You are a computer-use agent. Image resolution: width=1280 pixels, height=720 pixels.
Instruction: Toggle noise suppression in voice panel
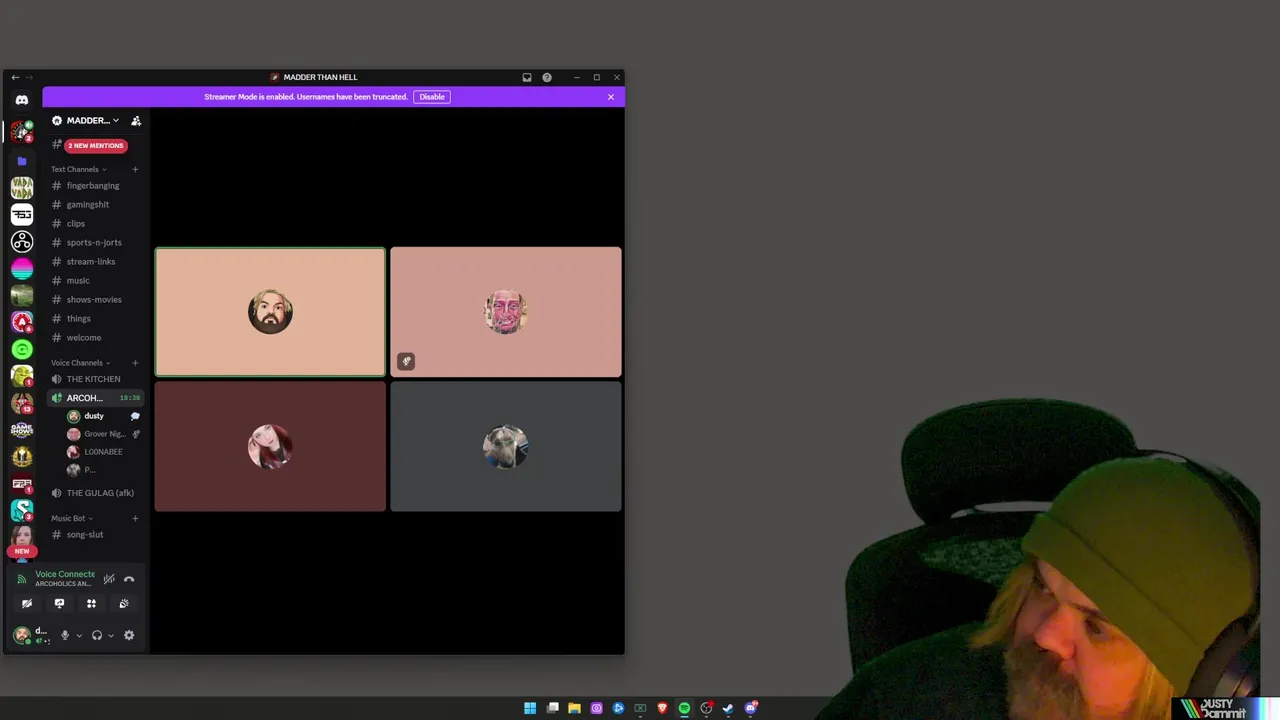[x=109, y=579]
